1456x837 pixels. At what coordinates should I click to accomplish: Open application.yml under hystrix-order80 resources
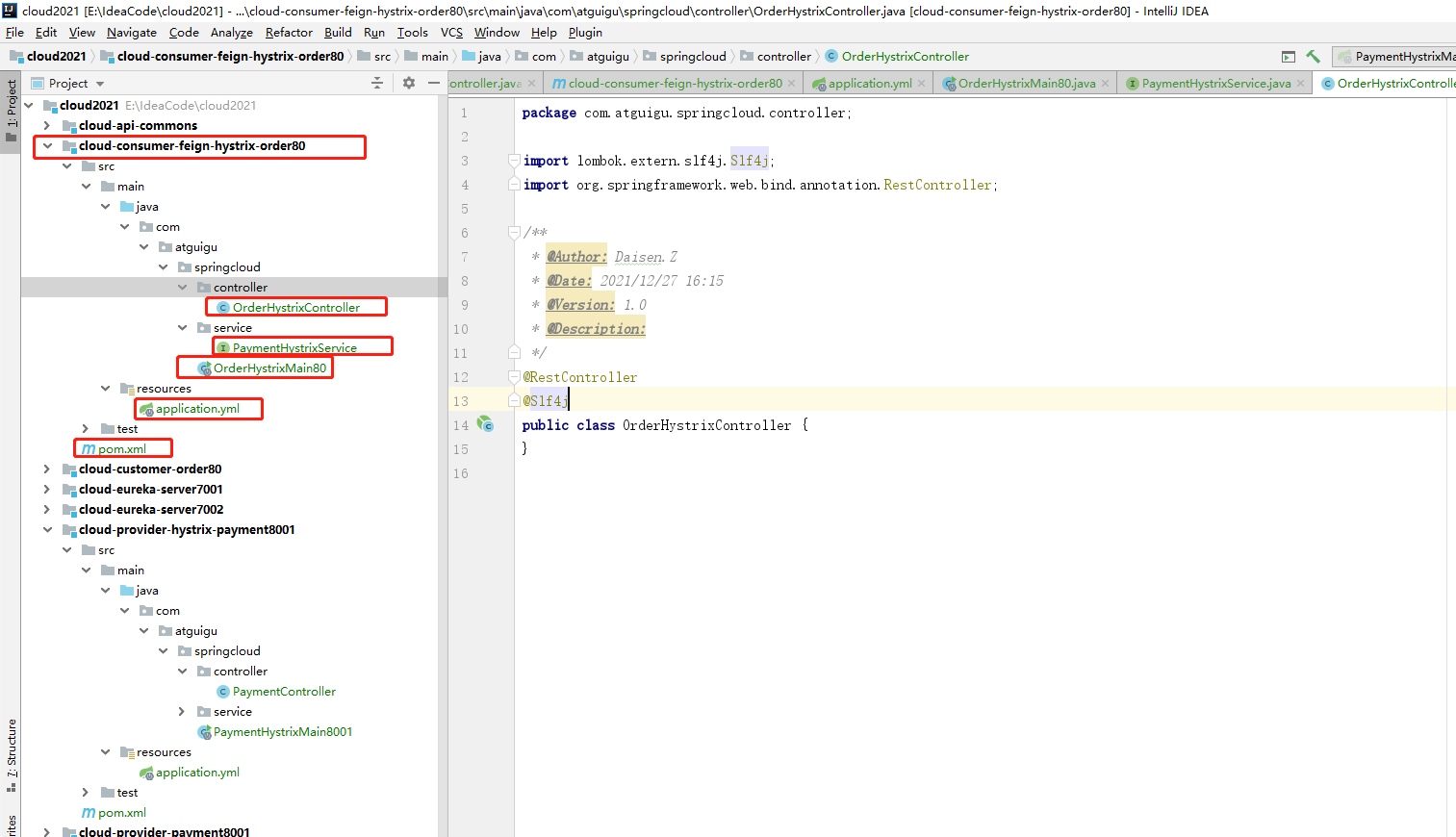[x=197, y=409]
